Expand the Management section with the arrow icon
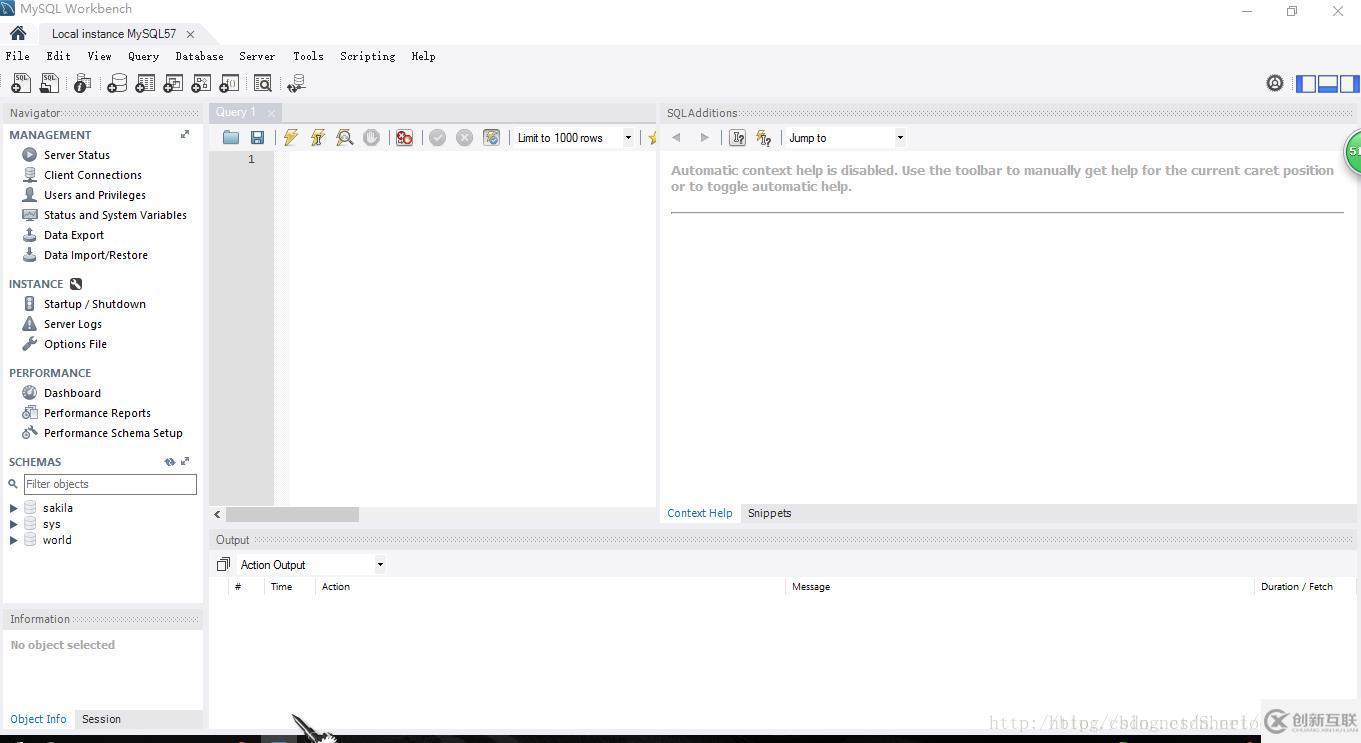 click(x=185, y=134)
